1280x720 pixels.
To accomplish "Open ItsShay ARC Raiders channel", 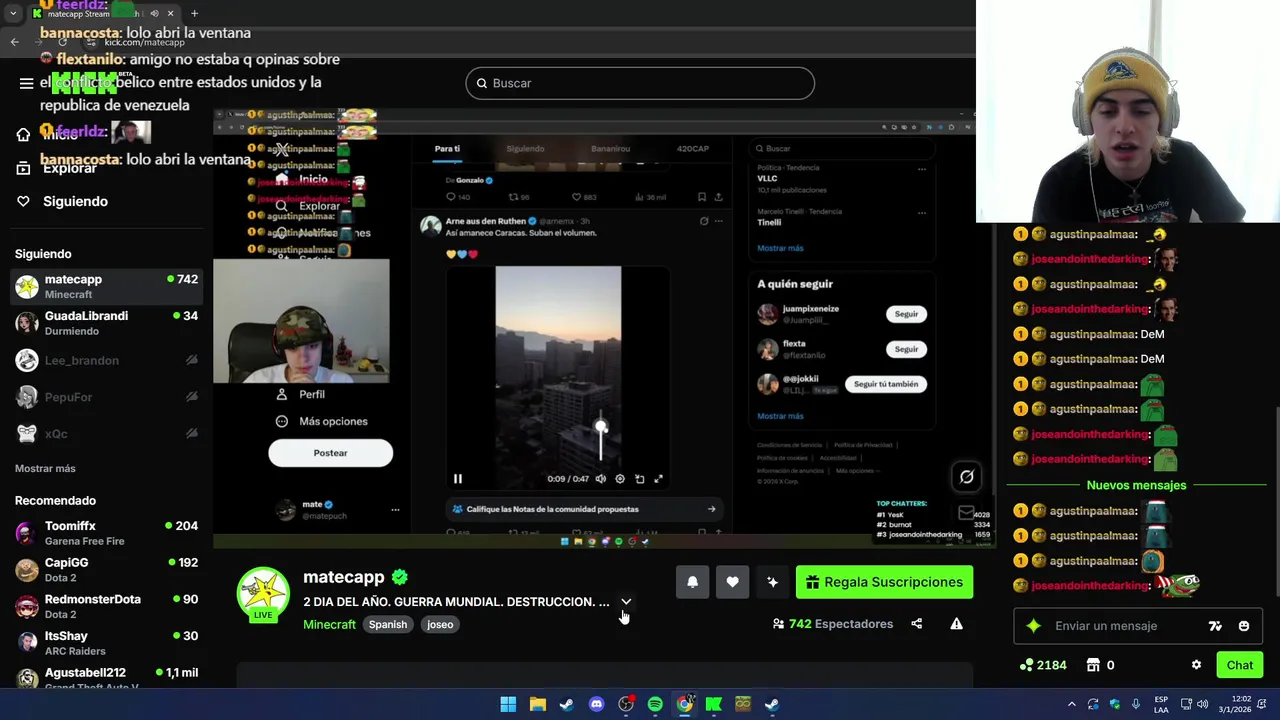I will (x=107, y=643).
